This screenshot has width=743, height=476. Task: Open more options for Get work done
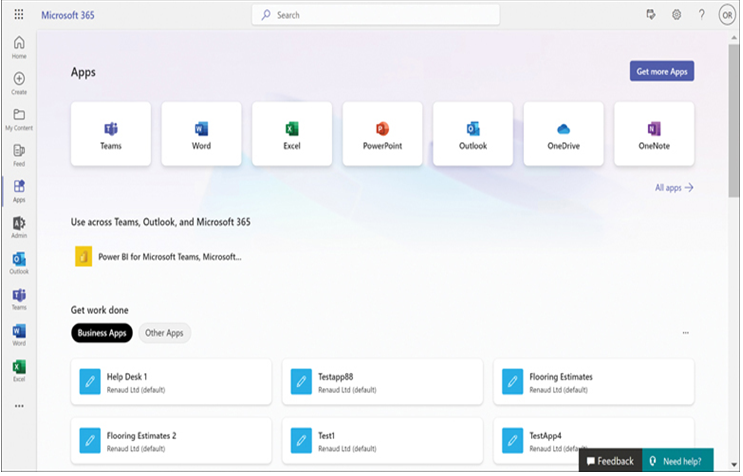coord(686,333)
